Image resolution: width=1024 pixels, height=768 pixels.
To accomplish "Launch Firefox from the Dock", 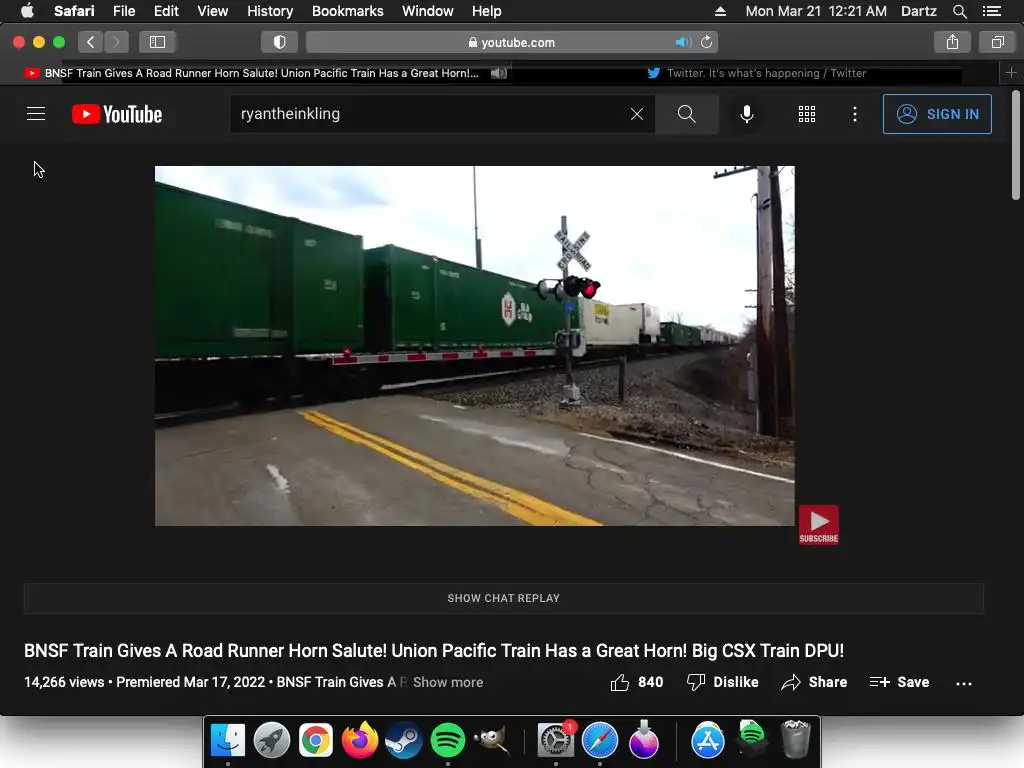I will coord(360,741).
